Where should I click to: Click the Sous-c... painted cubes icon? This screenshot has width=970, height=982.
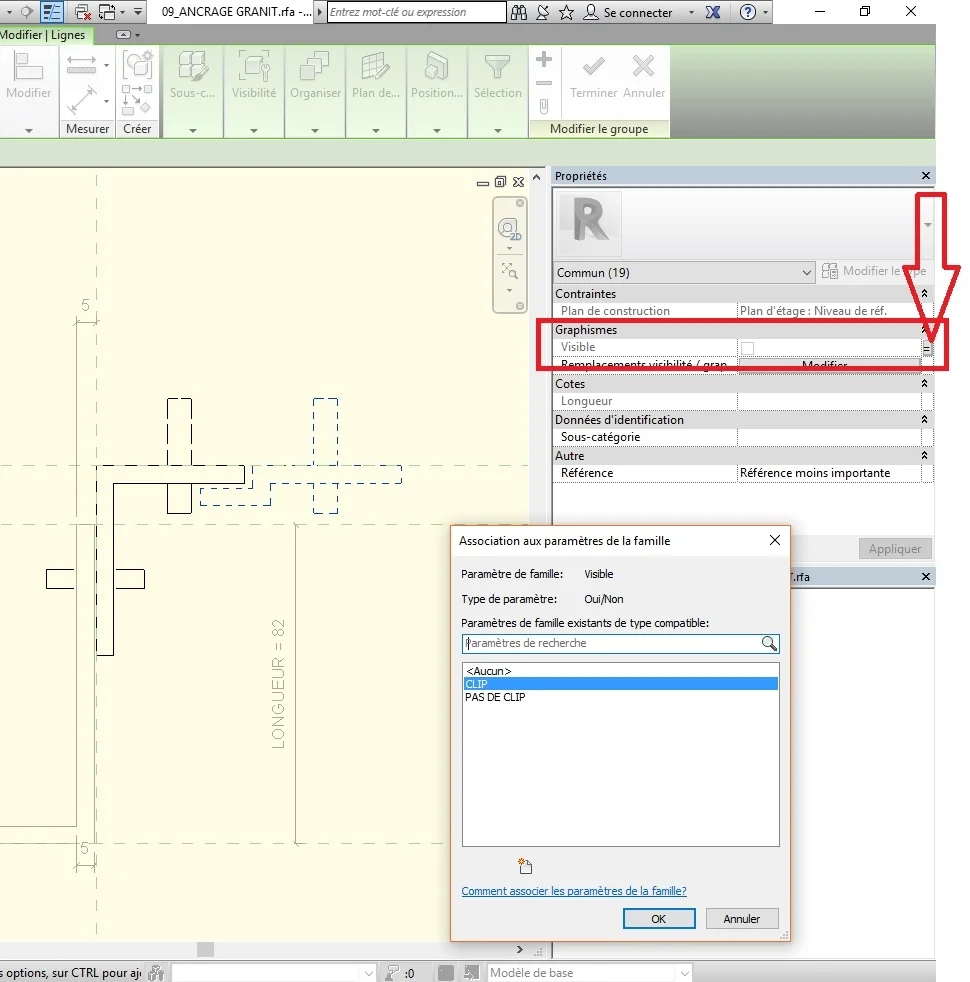point(192,66)
